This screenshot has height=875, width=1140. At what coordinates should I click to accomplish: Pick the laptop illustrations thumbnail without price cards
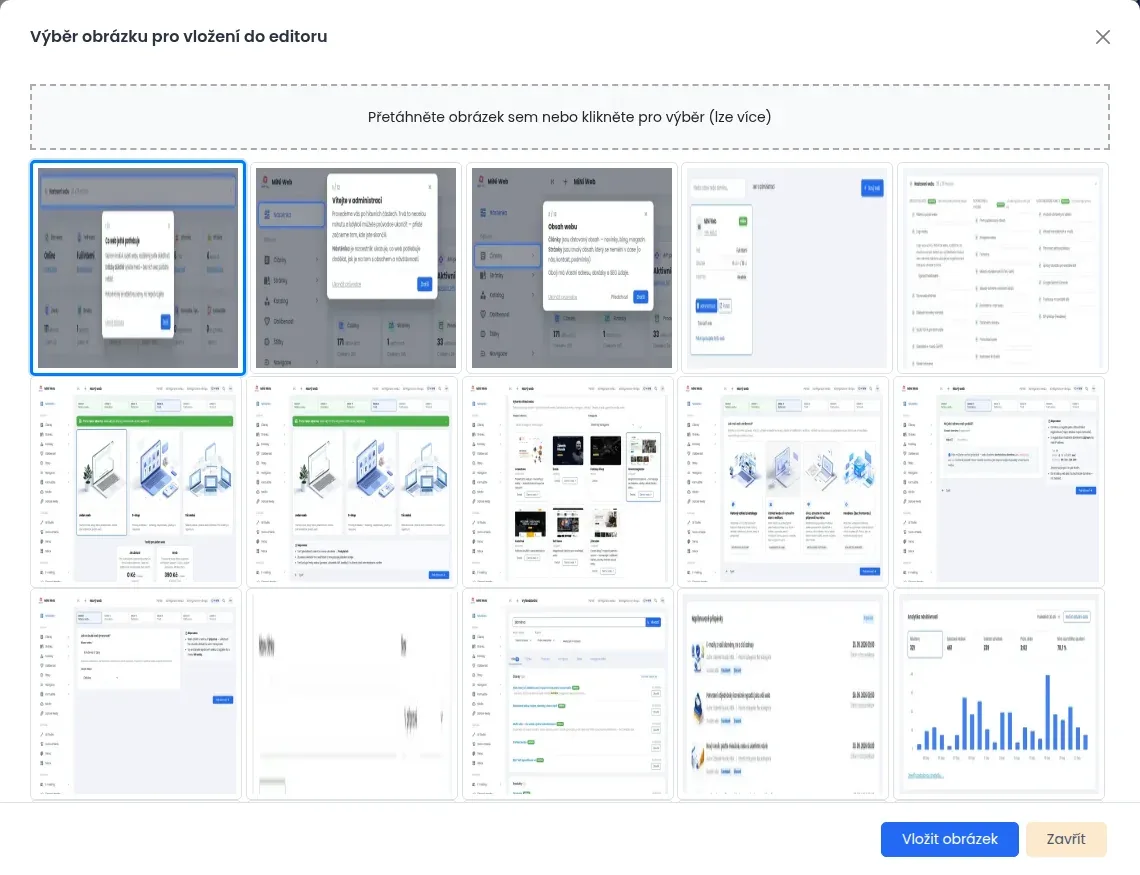(352, 481)
